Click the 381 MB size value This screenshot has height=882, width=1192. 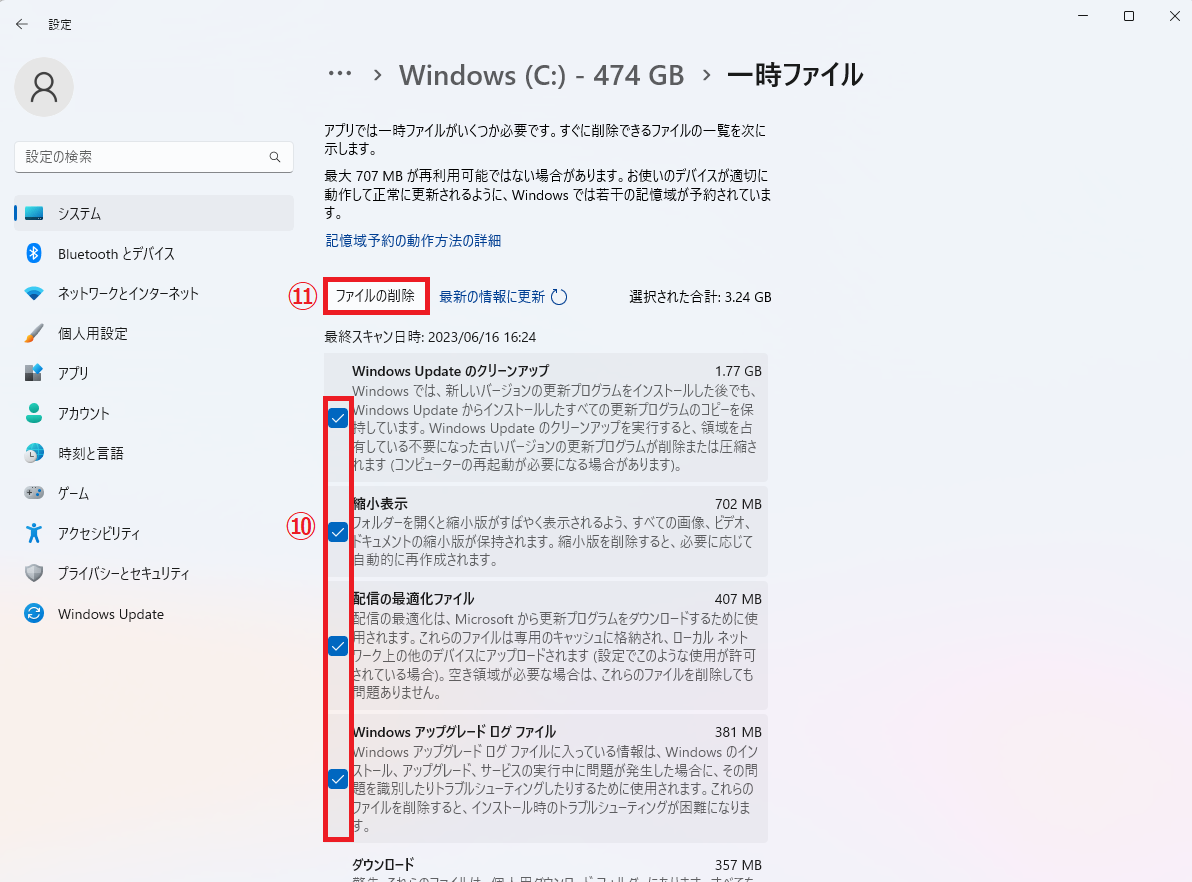click(738, 732)
